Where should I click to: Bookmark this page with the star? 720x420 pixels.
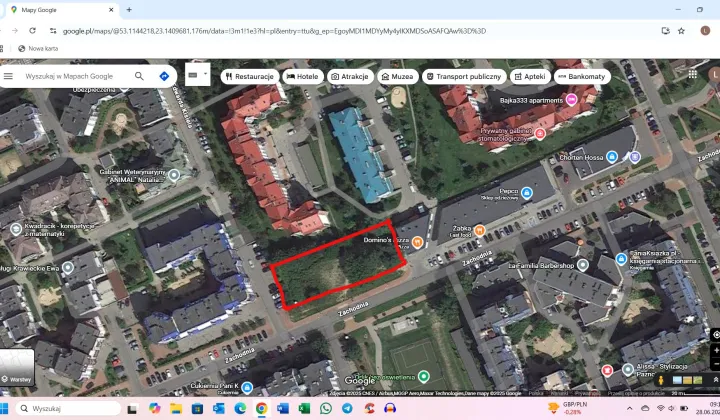point(681,31)
